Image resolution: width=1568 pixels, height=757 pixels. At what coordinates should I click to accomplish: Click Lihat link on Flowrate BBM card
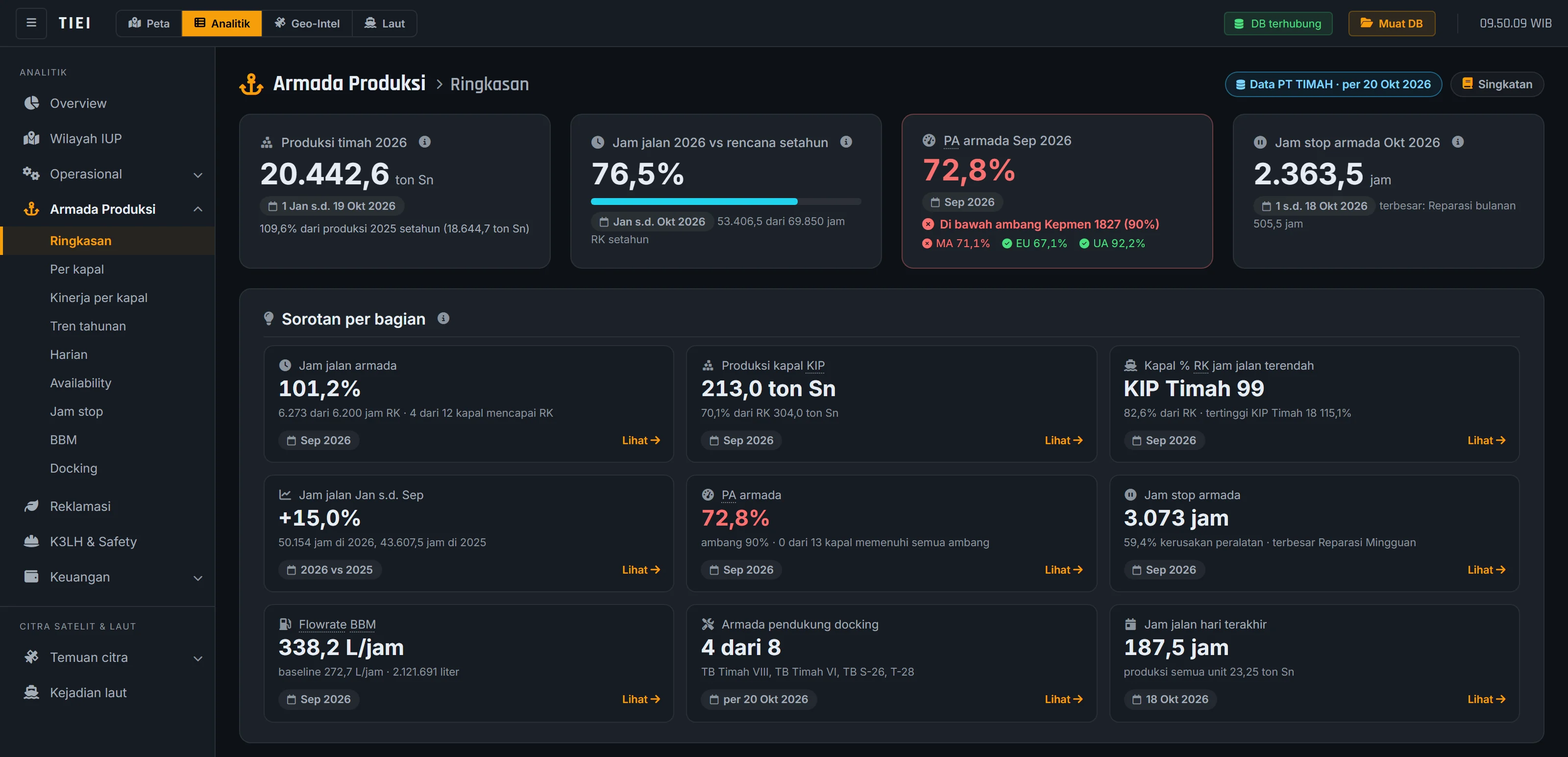coord(641,699)
